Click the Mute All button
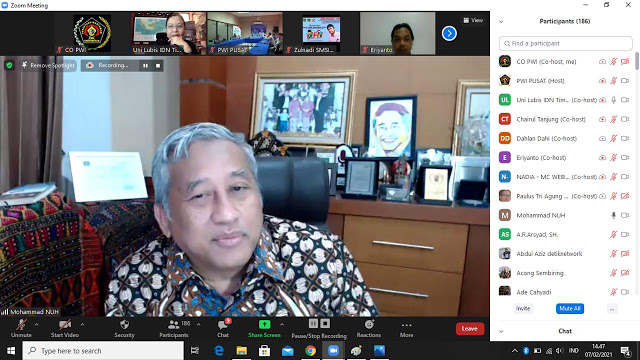This screenshot has height=360, width=640. [x=570, y=309]
